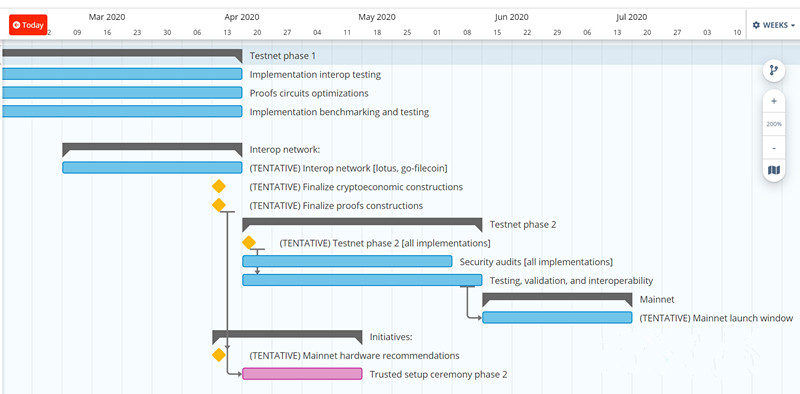Click the Jun 2020 month header

[511, 17]
